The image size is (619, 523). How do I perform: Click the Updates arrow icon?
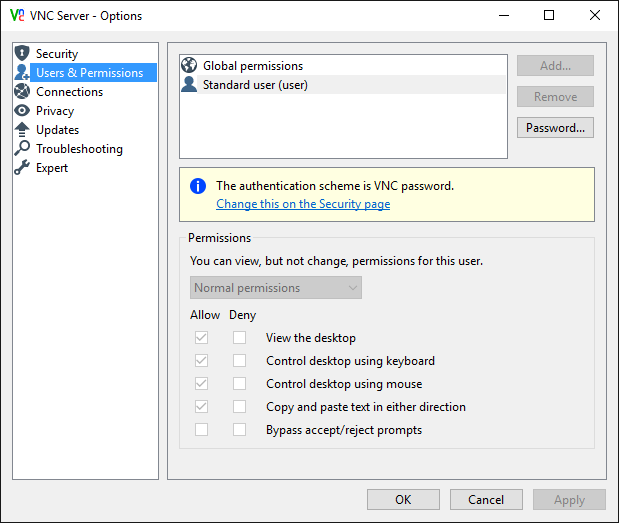(22, 129)
